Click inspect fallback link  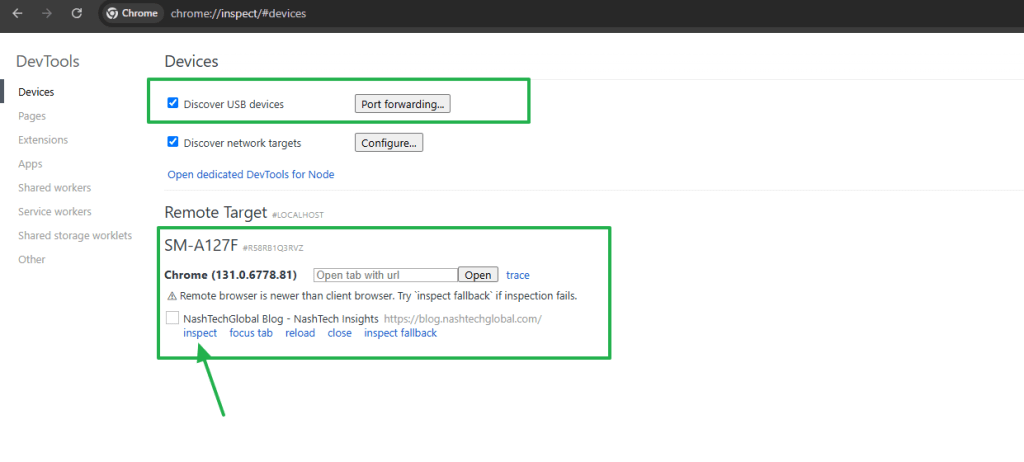click(x=400, y=333)
